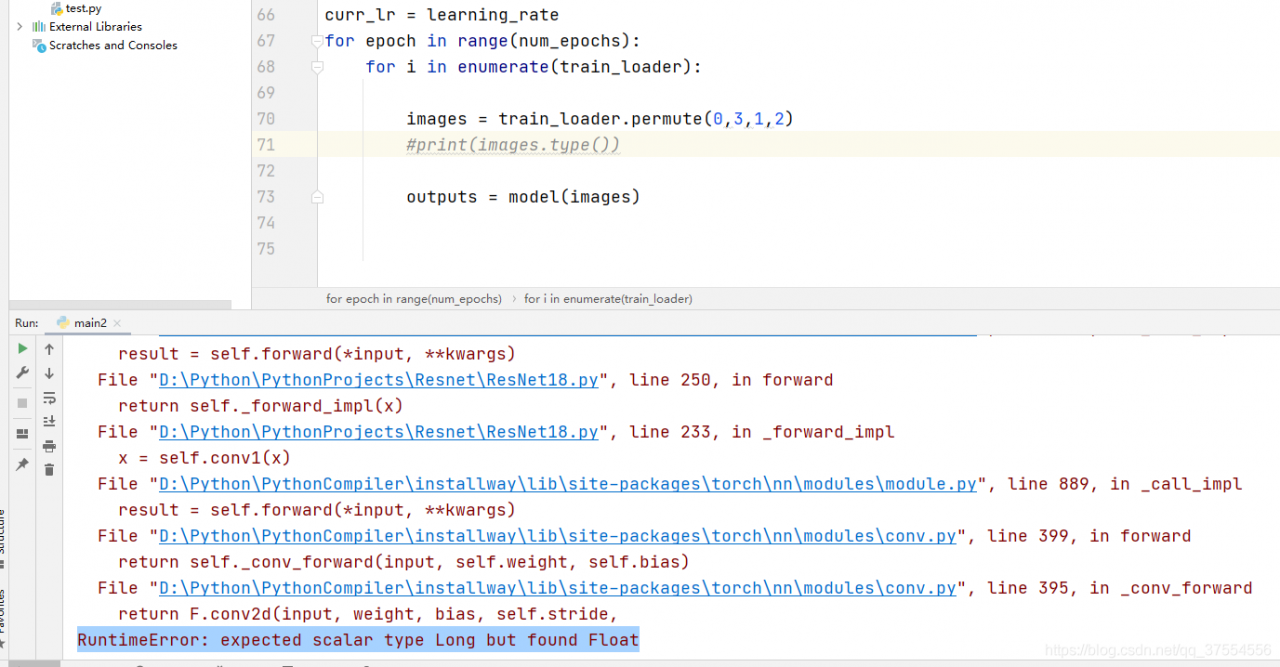Screen dimensions: 1280x667
Task: Clear console with the trash icon
Action: click(x=49, y=469)
